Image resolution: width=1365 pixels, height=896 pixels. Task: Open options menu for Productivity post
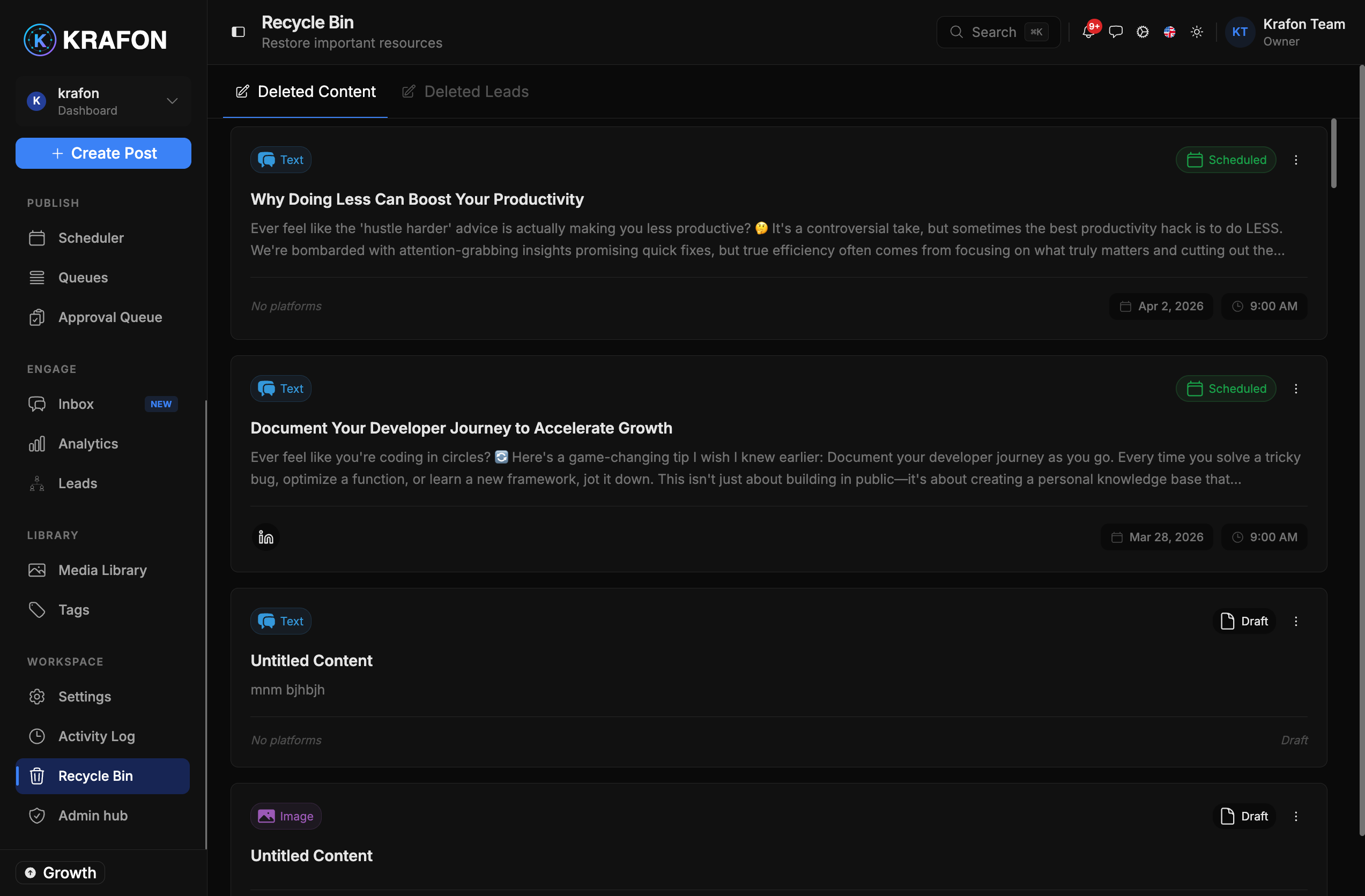tap(1296, 160)
